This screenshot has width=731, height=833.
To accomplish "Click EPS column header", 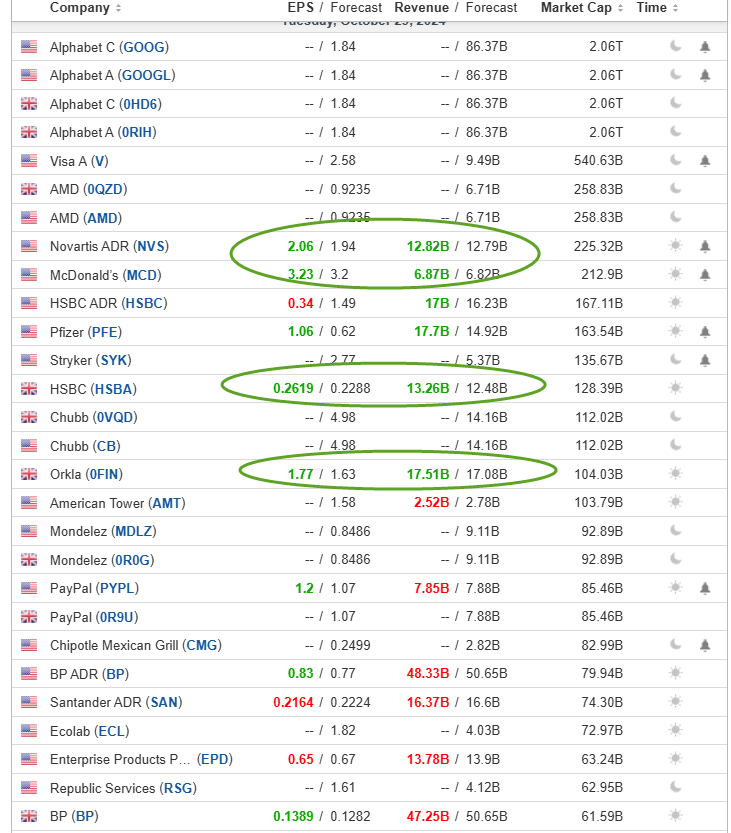I will (301, 7).
